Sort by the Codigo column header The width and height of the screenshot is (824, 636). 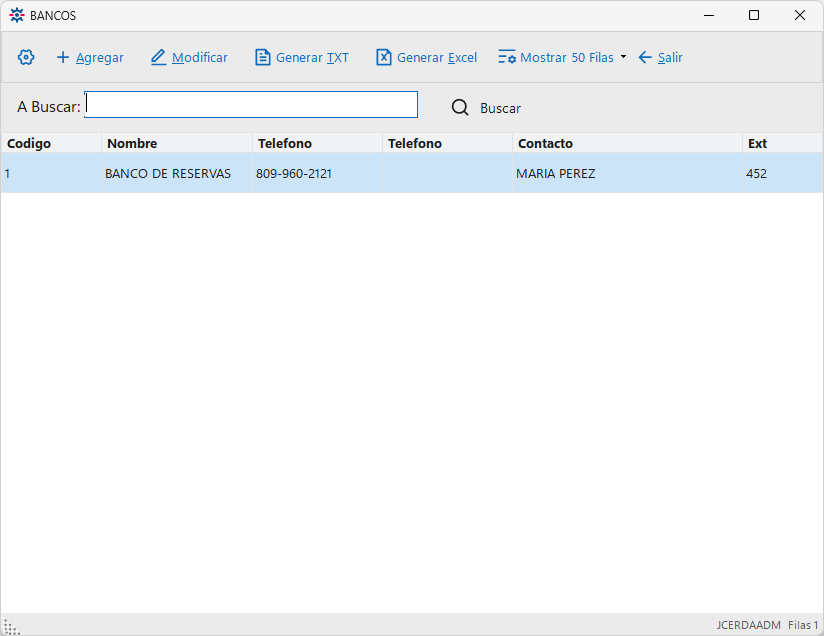(x=51, y=143)
